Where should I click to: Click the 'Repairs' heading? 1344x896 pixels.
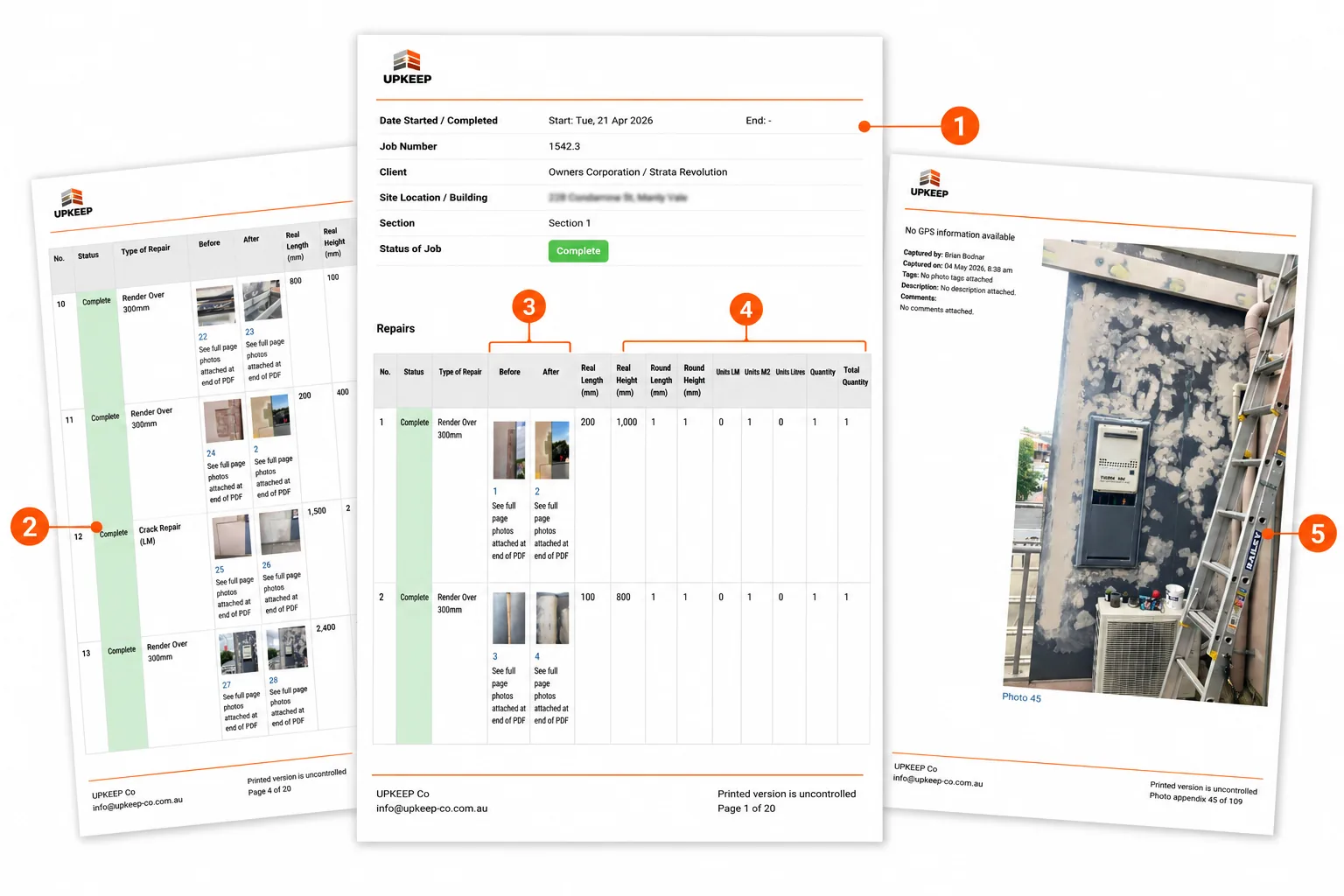[x=395, y=329]
